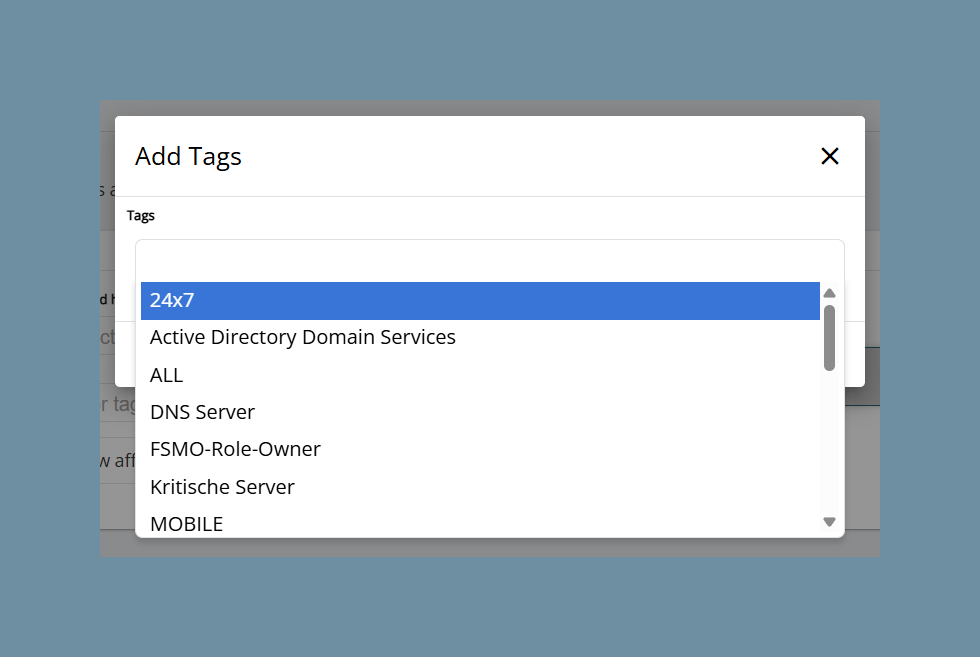Choose the FSMO-Role-Owner tag

coord(480,449)
